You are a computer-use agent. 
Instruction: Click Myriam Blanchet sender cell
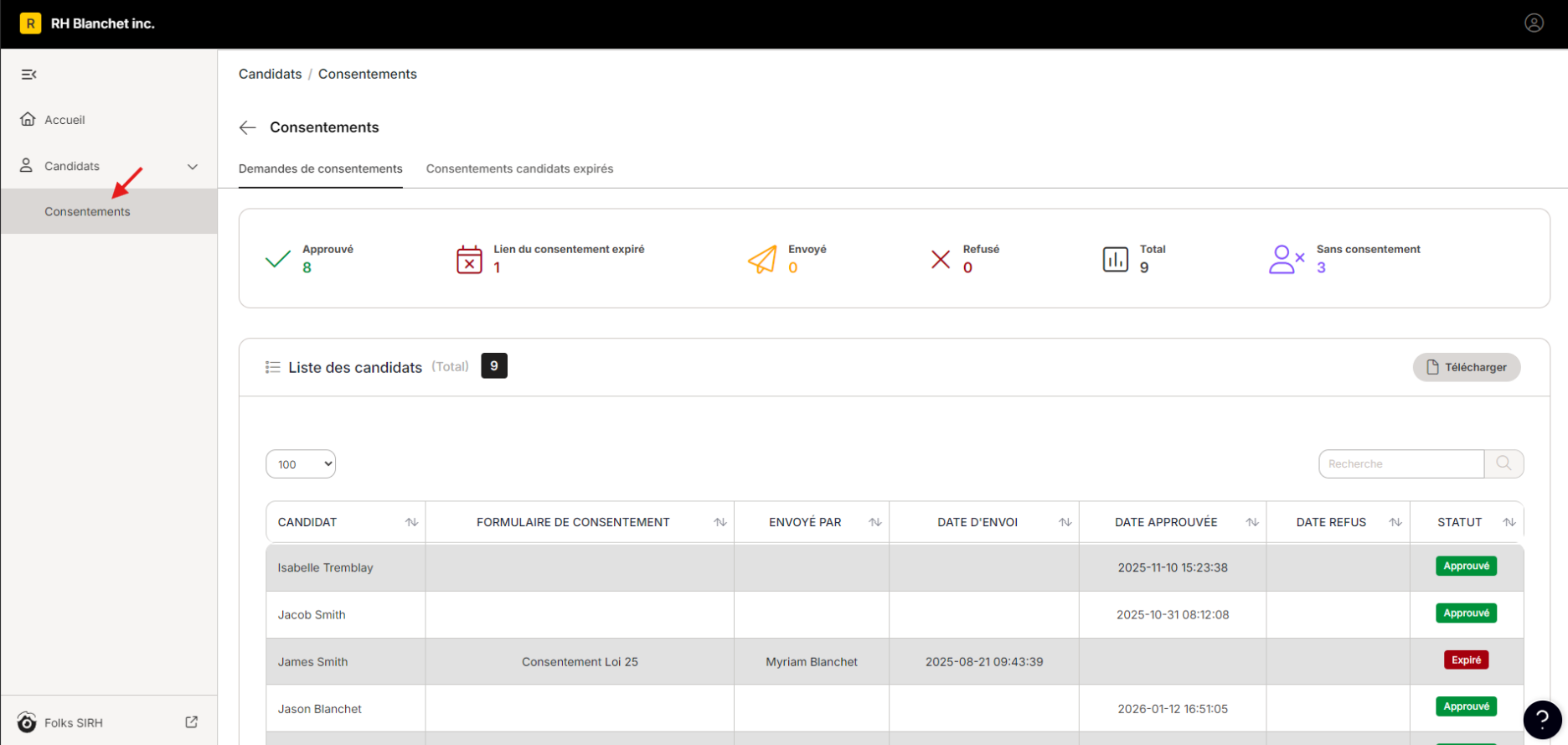pos(812,661)
